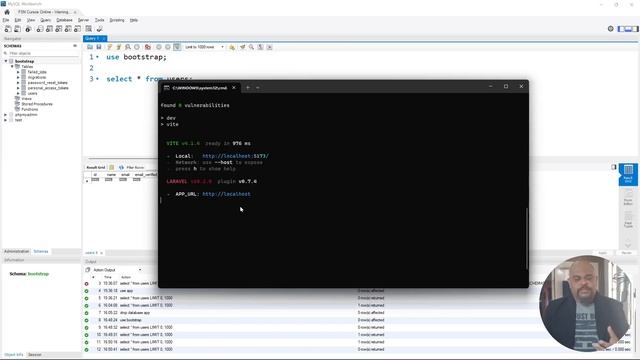The height and width of the screenshot is (360, 640).
Task: Select Functions in the schema tree
Action: pyautogui.click(x=29, y=109)
